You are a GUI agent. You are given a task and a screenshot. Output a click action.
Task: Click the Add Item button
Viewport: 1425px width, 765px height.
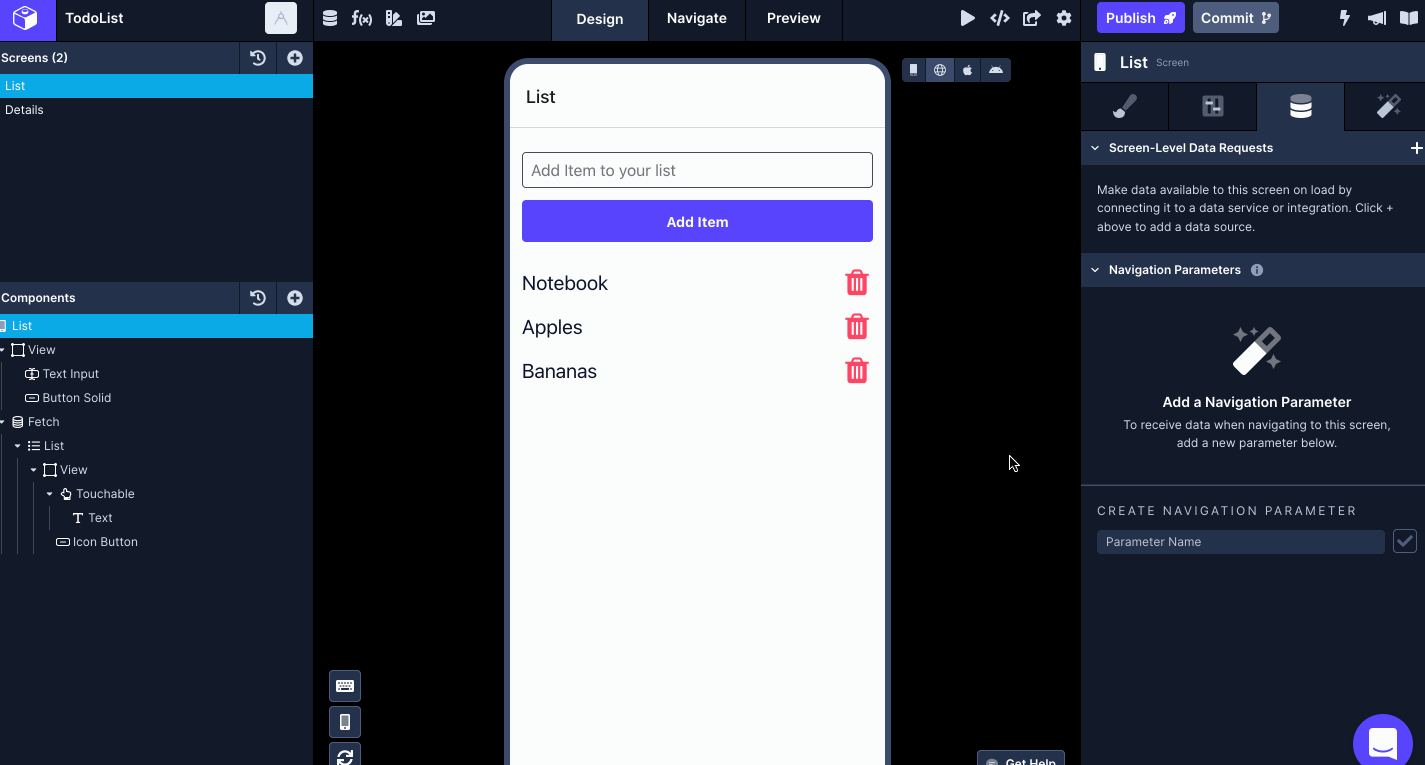[x=697, y=221]
